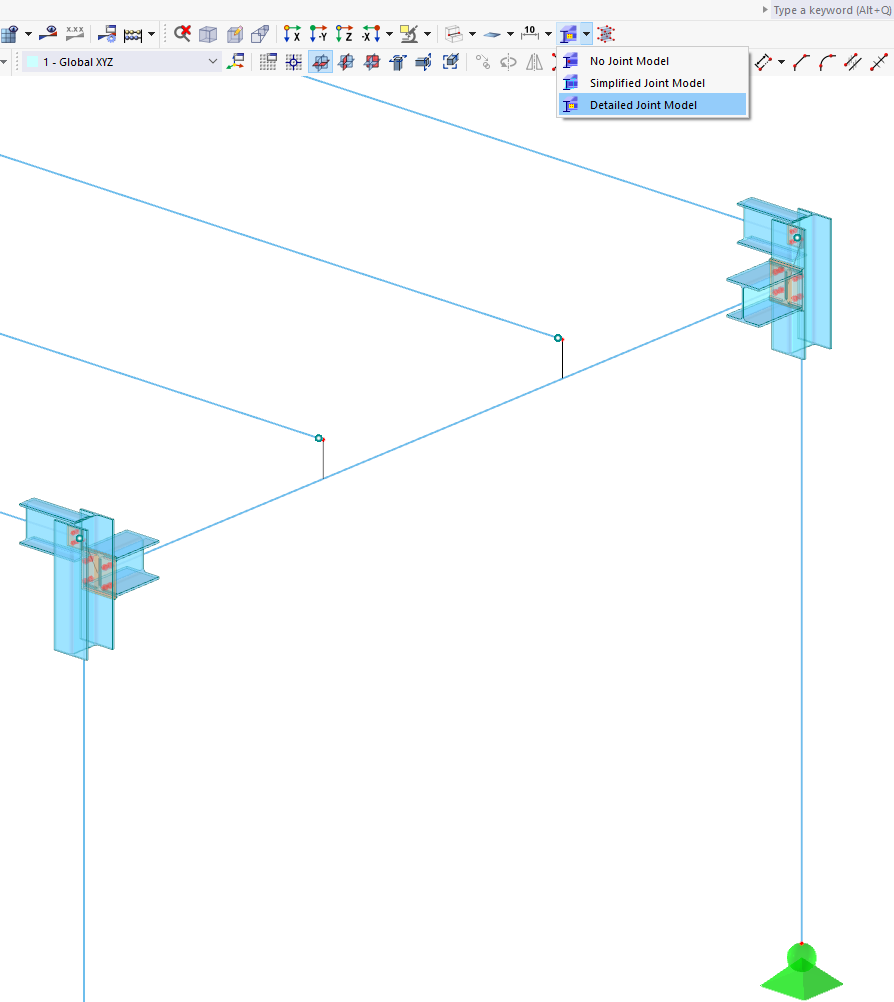Image resolution: width=894 pixels, height=1002 pixels.
Task: Select the view in -Y direction icon
Action: coord(318,33)
